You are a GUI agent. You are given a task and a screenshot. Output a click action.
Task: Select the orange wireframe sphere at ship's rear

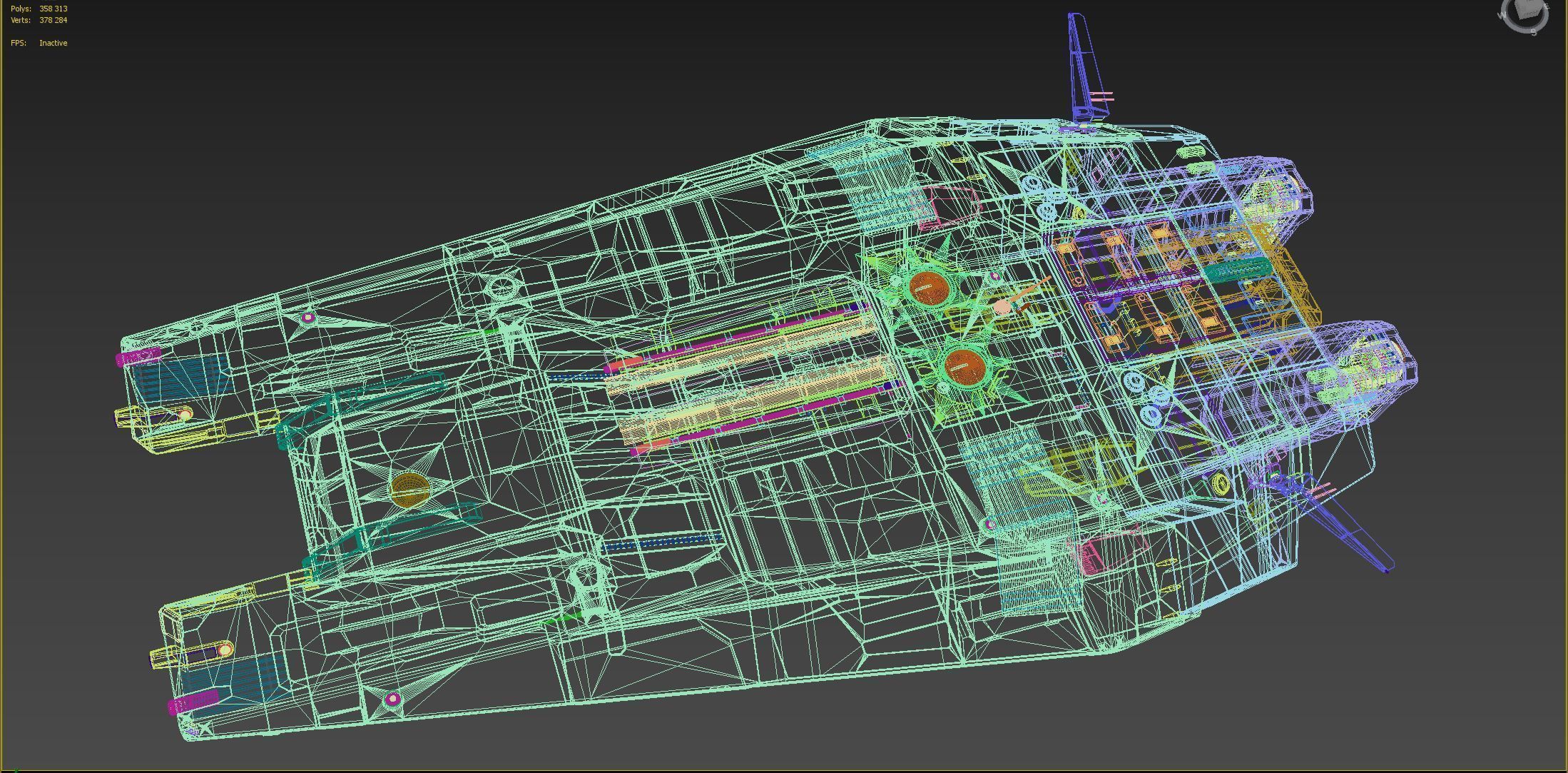click(x=410, y=489)
